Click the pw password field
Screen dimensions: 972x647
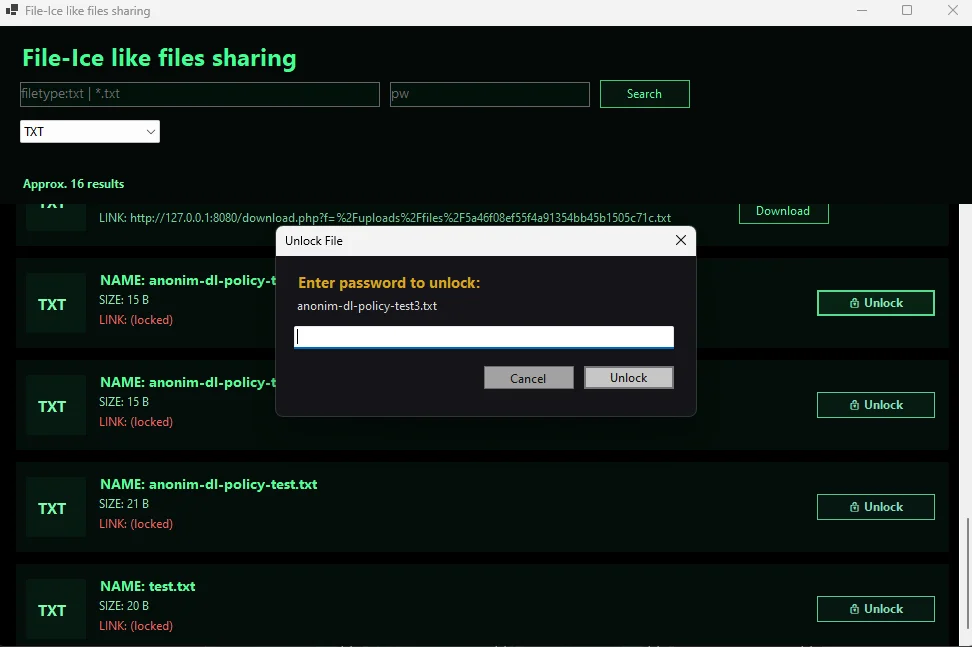click(x=489, y=93)
